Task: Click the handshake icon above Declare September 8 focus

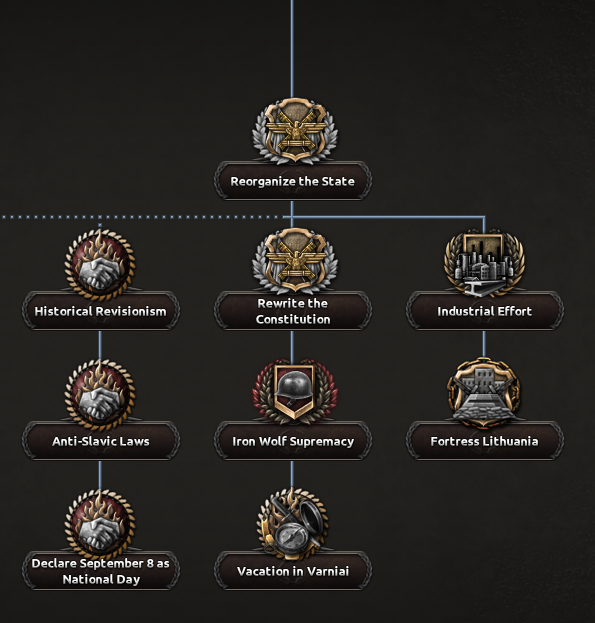Action: coord(100,524)
